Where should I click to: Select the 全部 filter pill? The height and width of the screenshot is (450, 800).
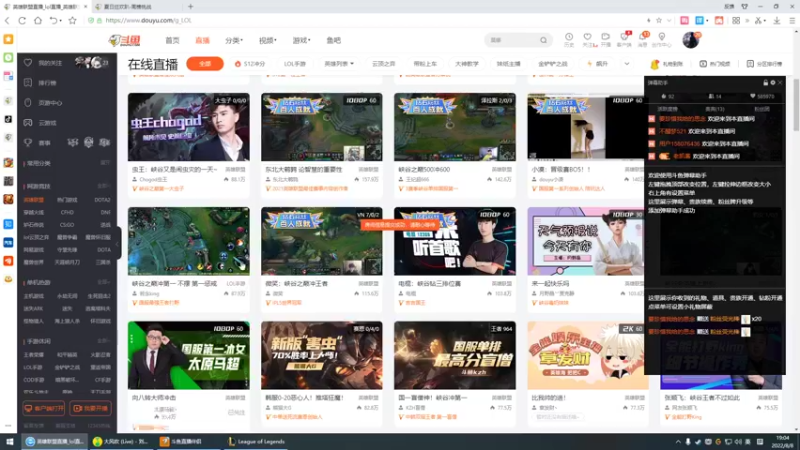point(205,64)
